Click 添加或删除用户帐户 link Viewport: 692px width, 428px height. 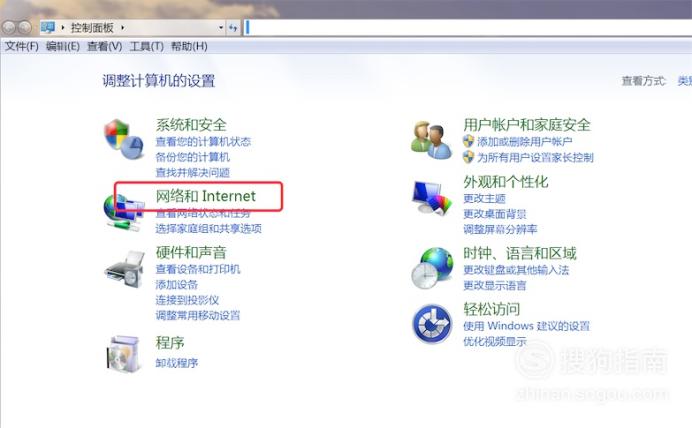tap(525, 142)
